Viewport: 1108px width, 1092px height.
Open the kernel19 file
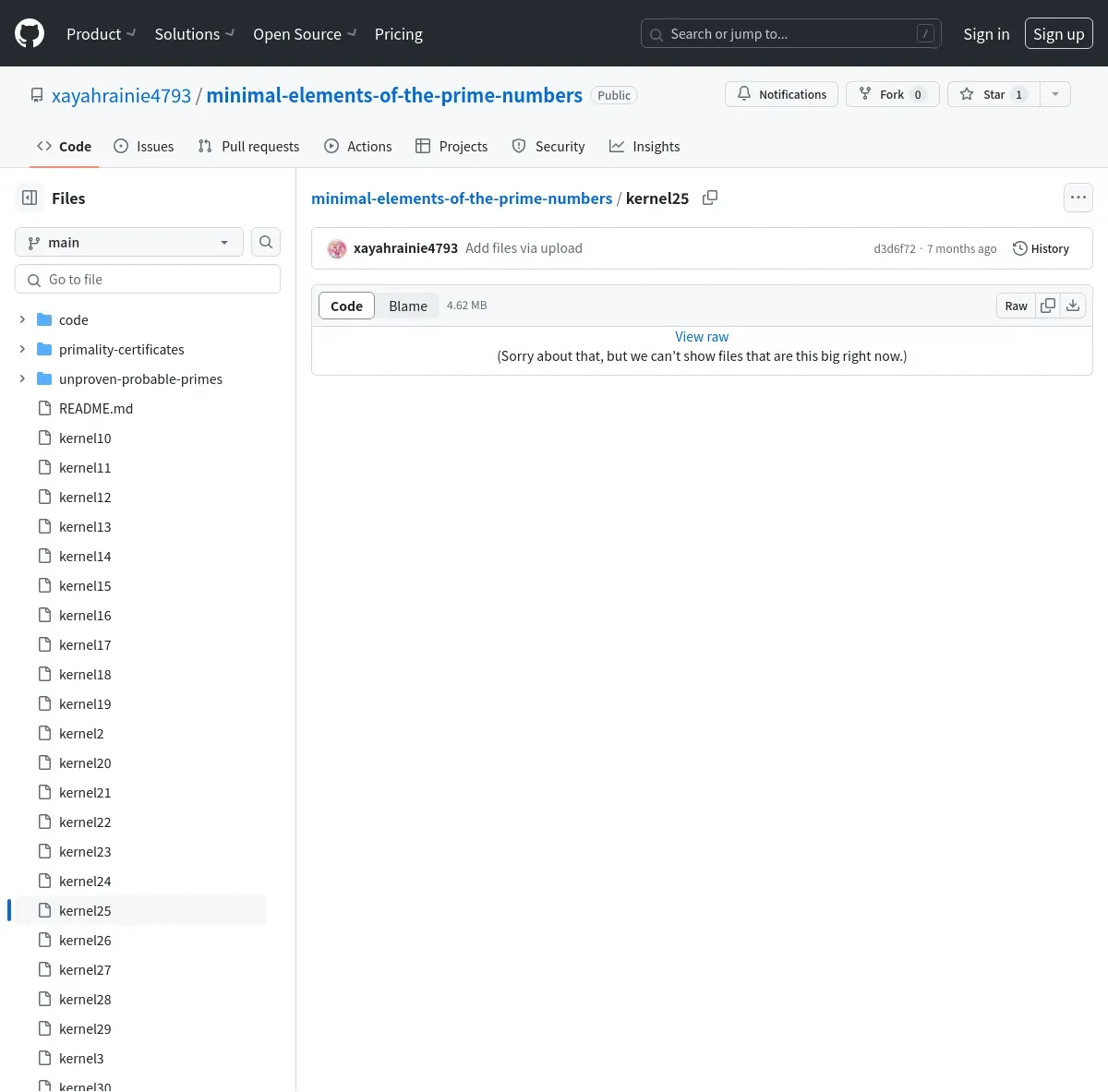85,704
